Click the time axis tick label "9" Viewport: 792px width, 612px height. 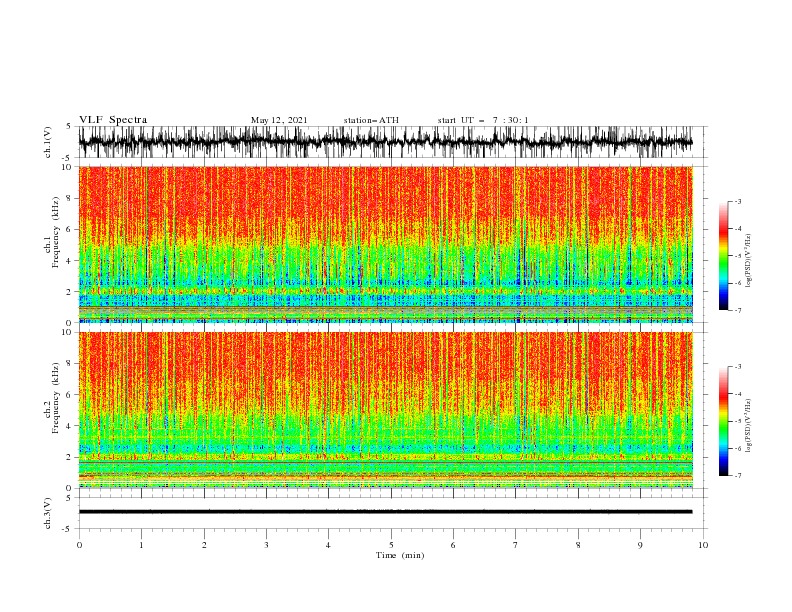pyautogui.click(x=640, y=545)
